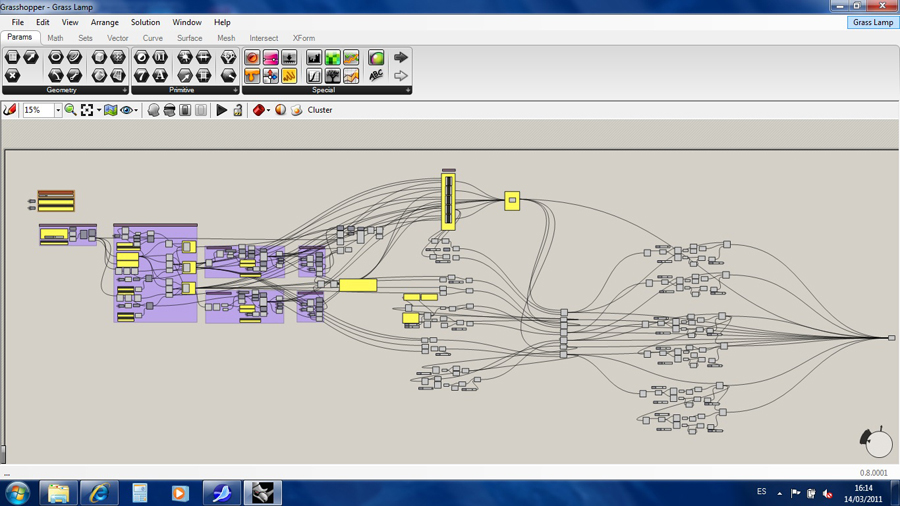900x506 pixels.
Task: Open the zoom percentage dropdown arrow
Action: [57, 110]
